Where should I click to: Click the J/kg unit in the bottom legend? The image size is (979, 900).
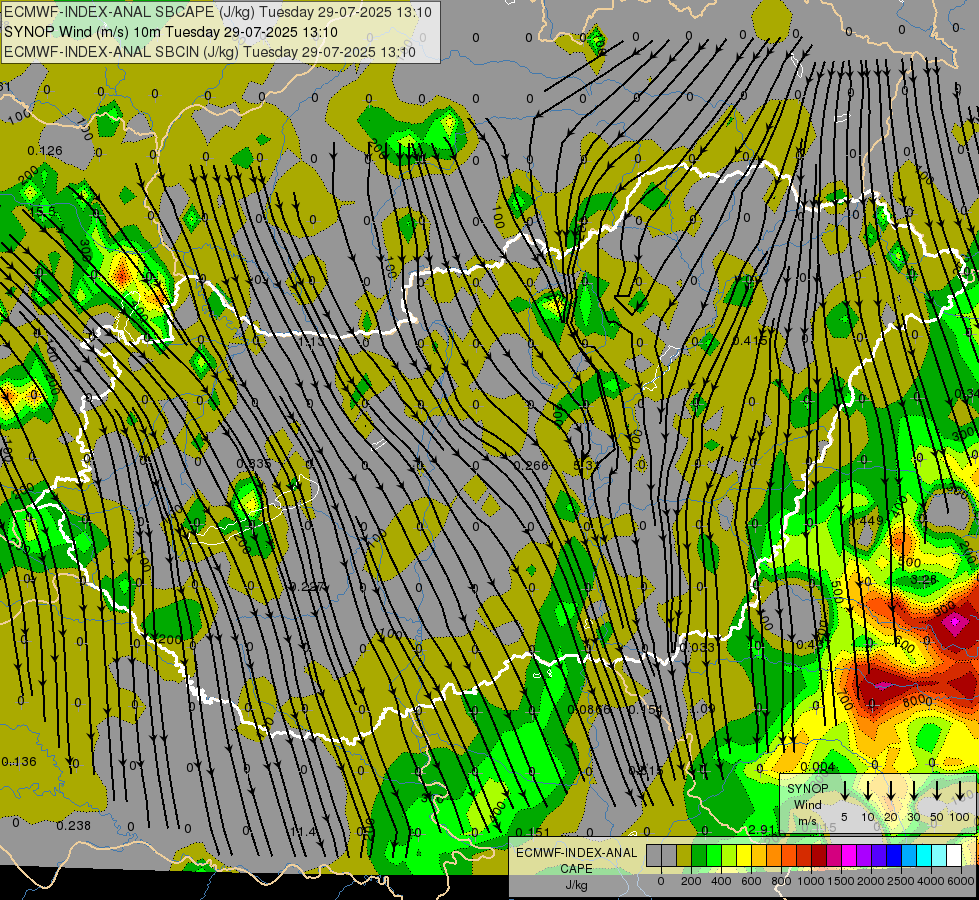(x=576, y=885)
